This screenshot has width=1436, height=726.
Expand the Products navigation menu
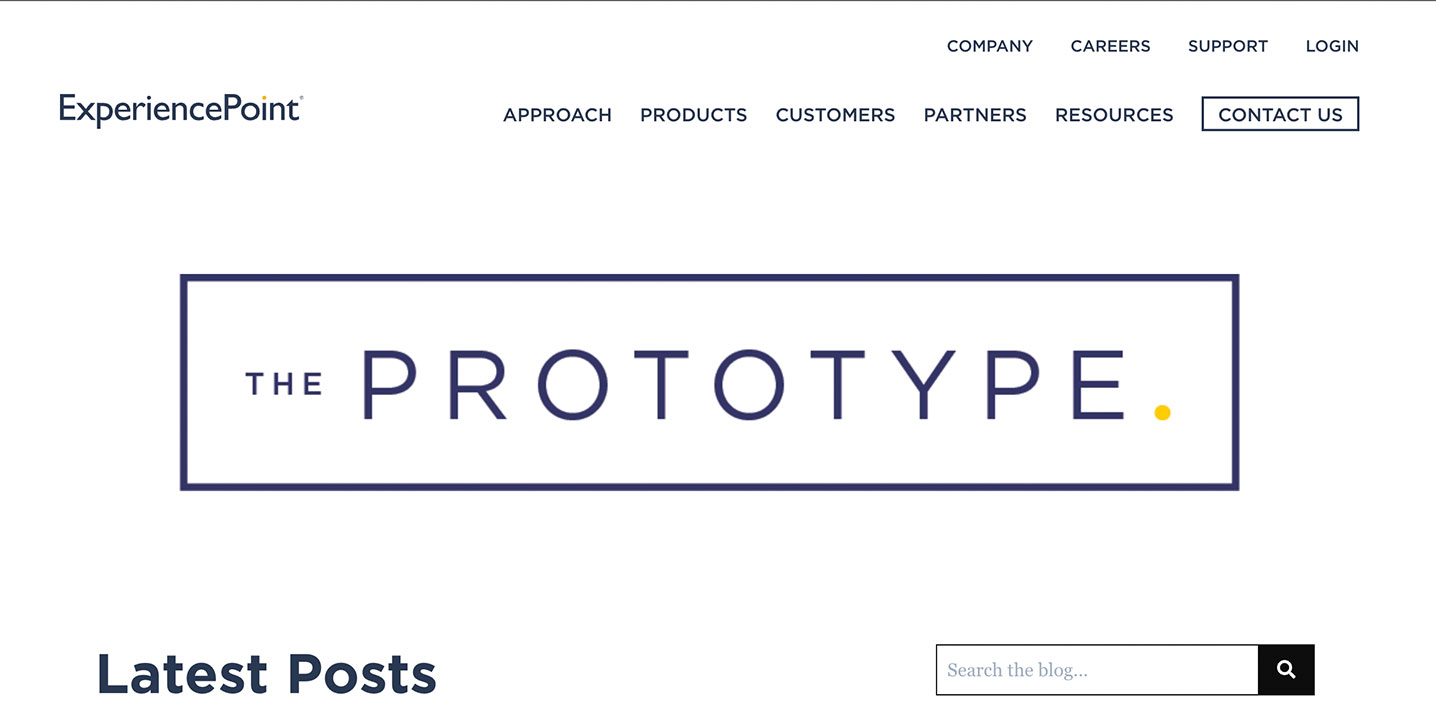[693, 115]
